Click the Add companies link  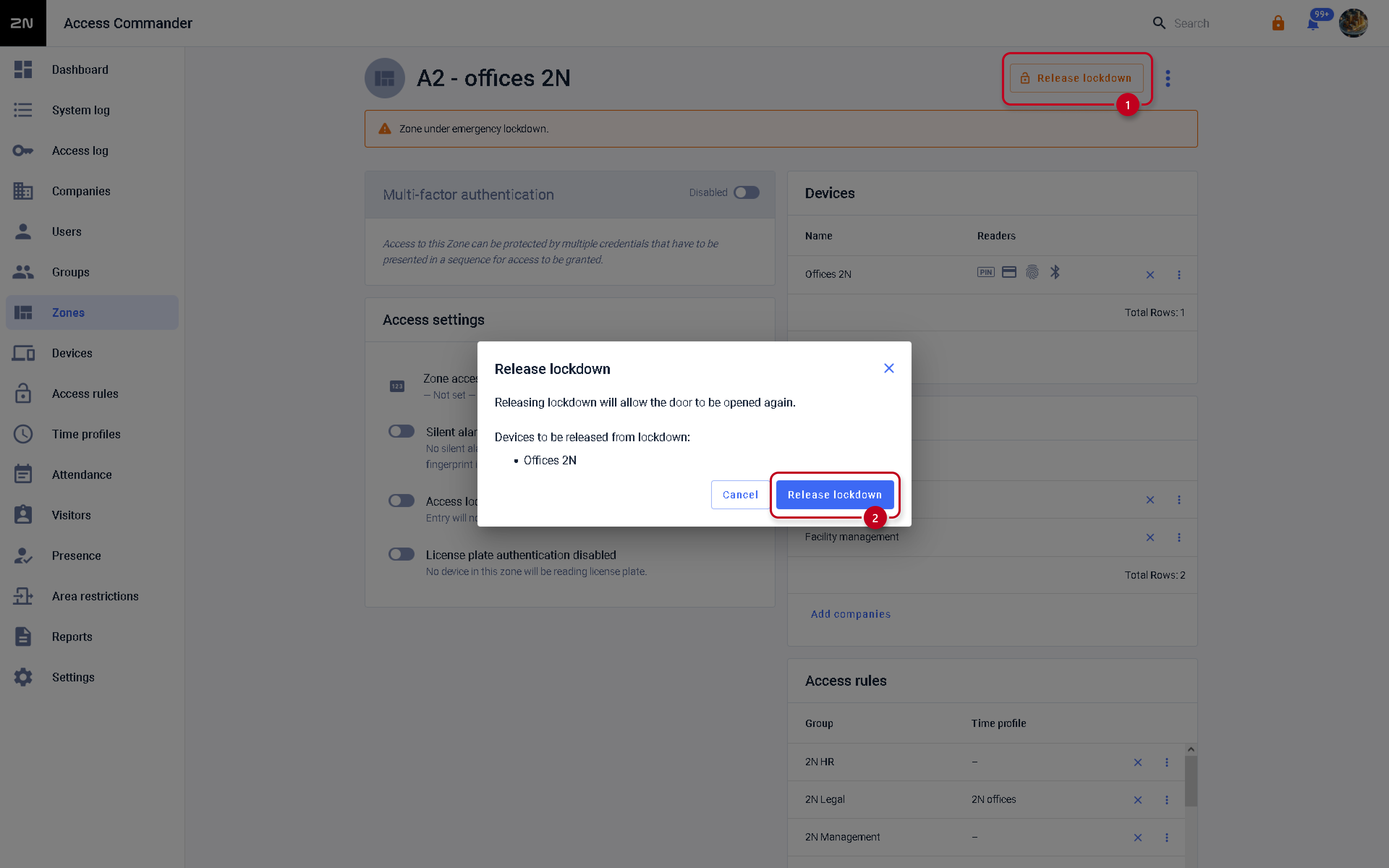click(851, 614)
